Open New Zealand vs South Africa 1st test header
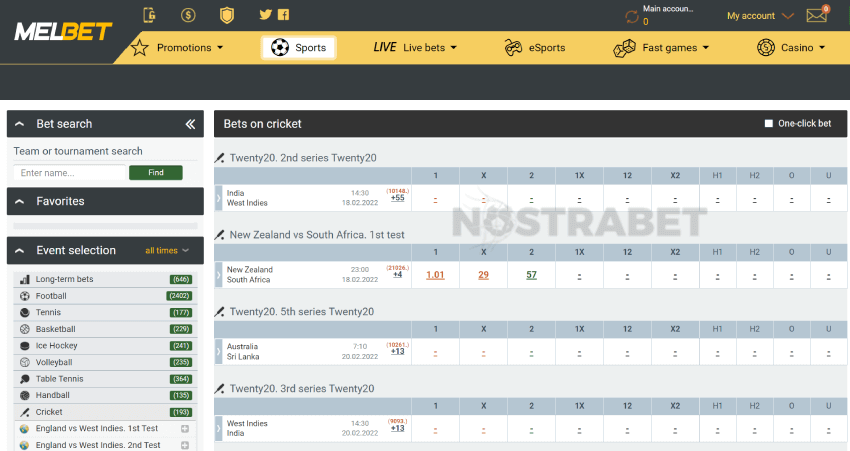 point(317,235)
